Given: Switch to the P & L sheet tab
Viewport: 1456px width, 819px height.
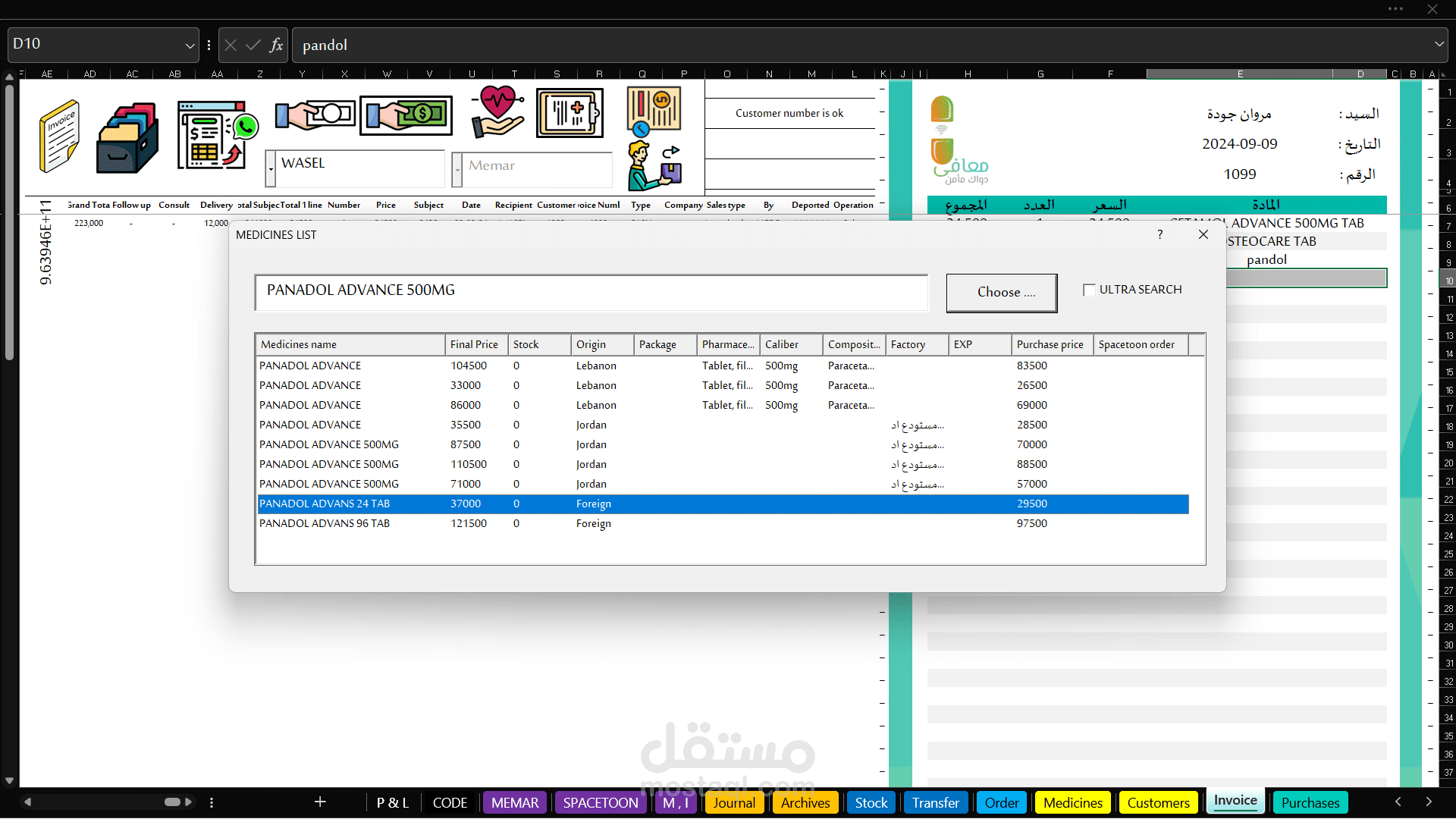Looking at the screenshot, I should tap(393, 803).
